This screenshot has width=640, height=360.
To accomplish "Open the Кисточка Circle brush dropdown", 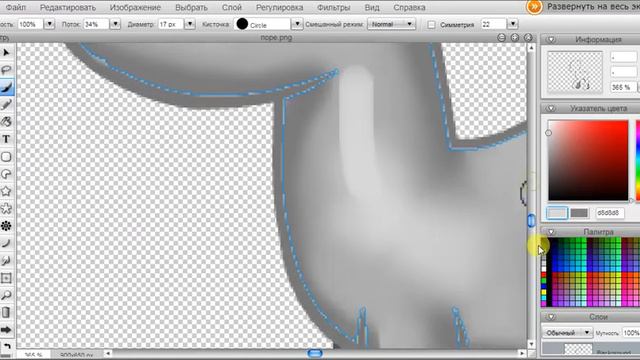I will (x=297, y=24).
